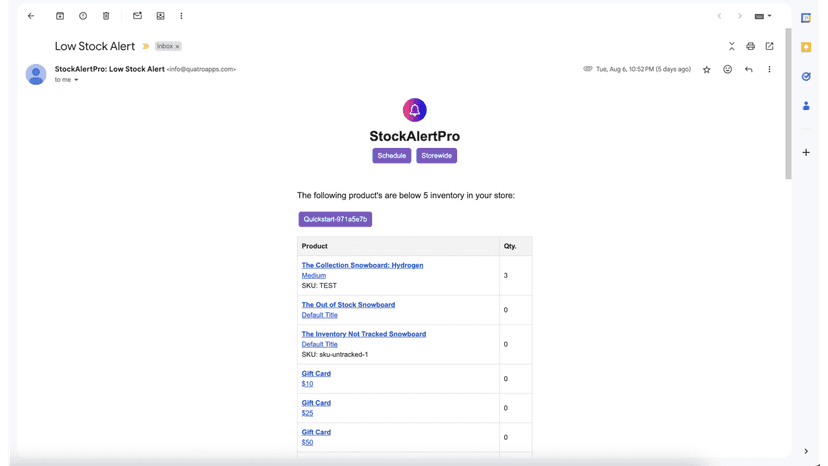Click the Schedule button
The height and width of the screenshot is (466, 828).
[x=392, y=155]
